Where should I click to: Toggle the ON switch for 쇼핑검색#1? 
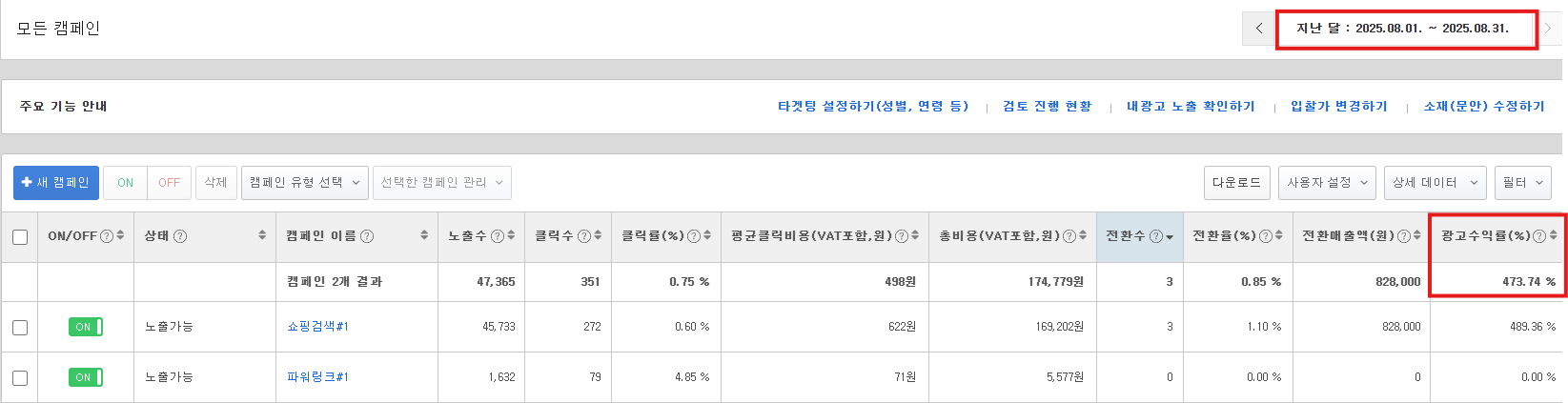[x=86, y=327]
